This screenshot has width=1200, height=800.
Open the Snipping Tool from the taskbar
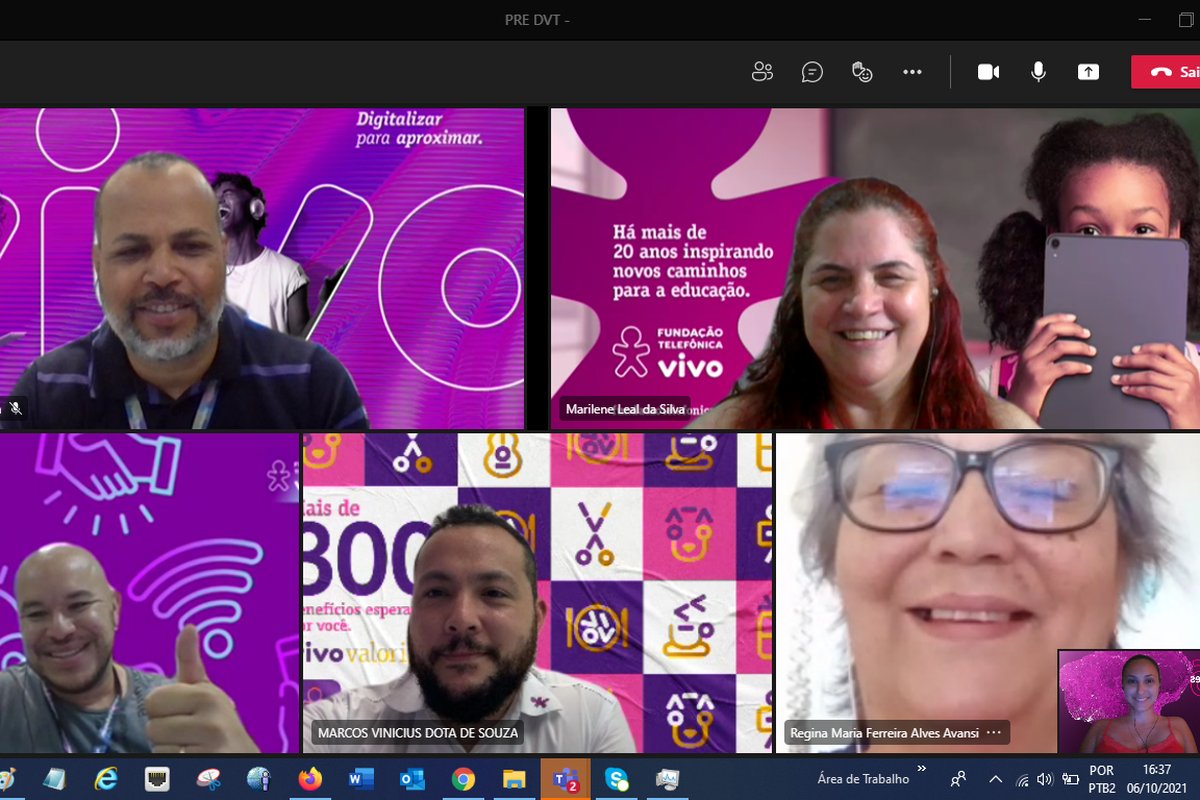tap(208, 779)
